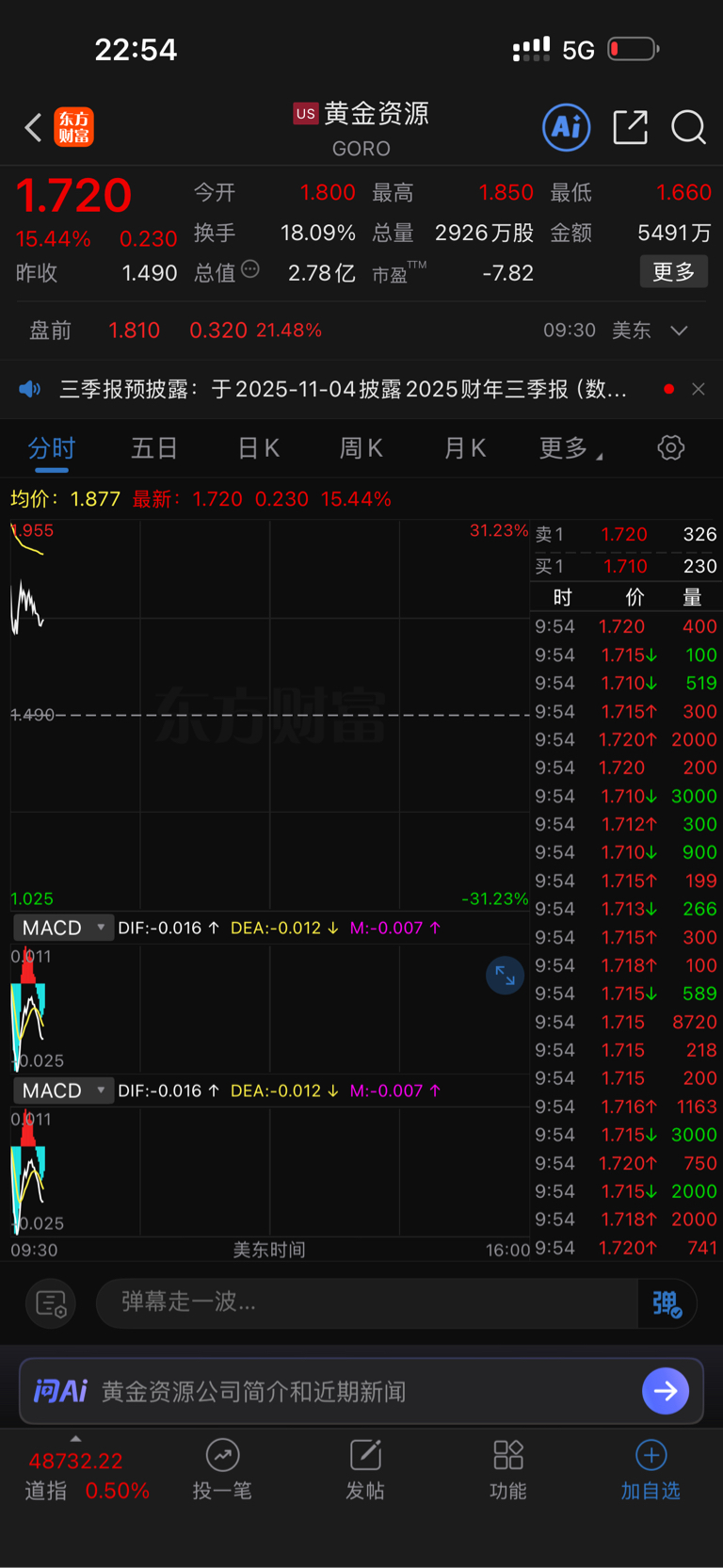Tap the 盘前 price 1.810

(134, 331)
